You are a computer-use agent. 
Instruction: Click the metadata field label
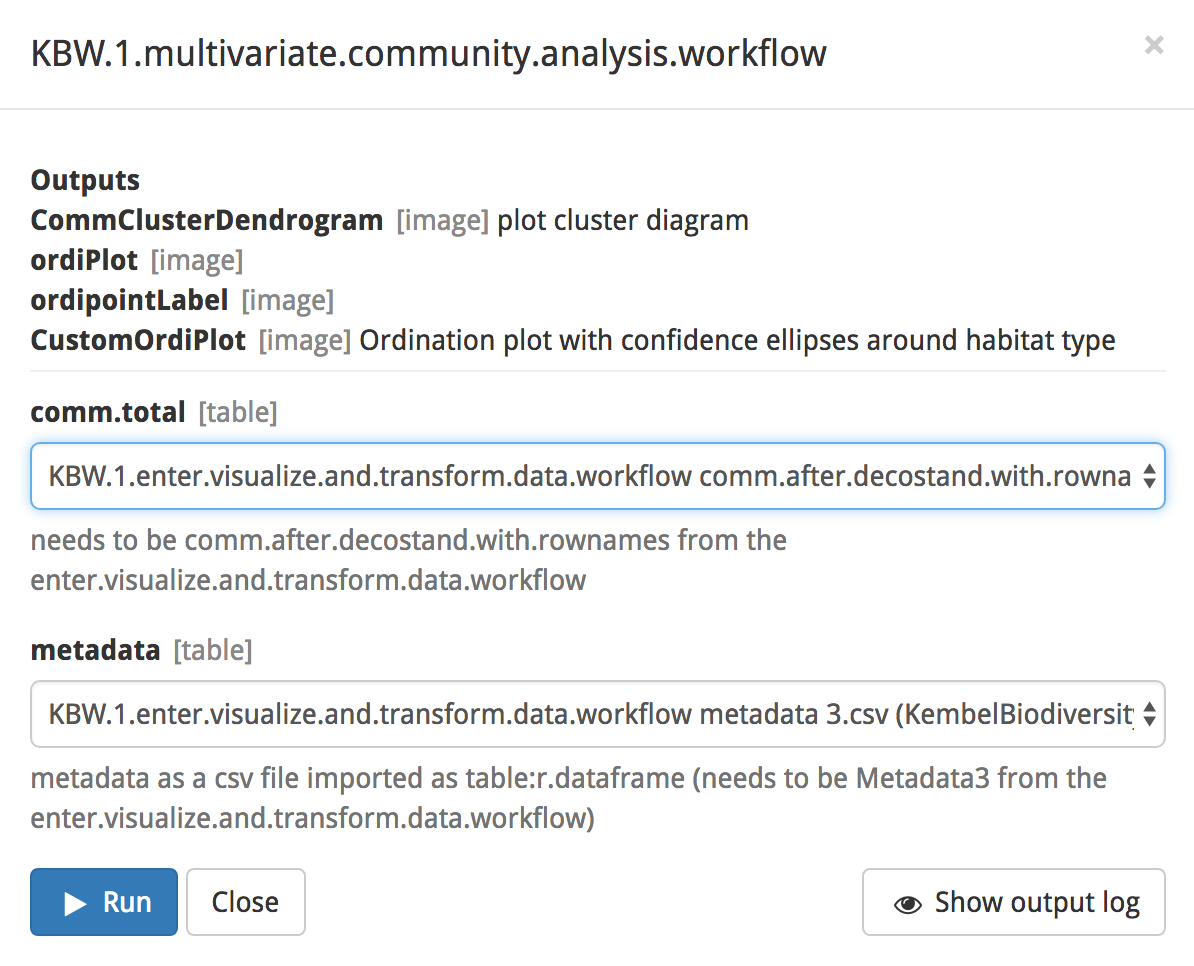95,651
